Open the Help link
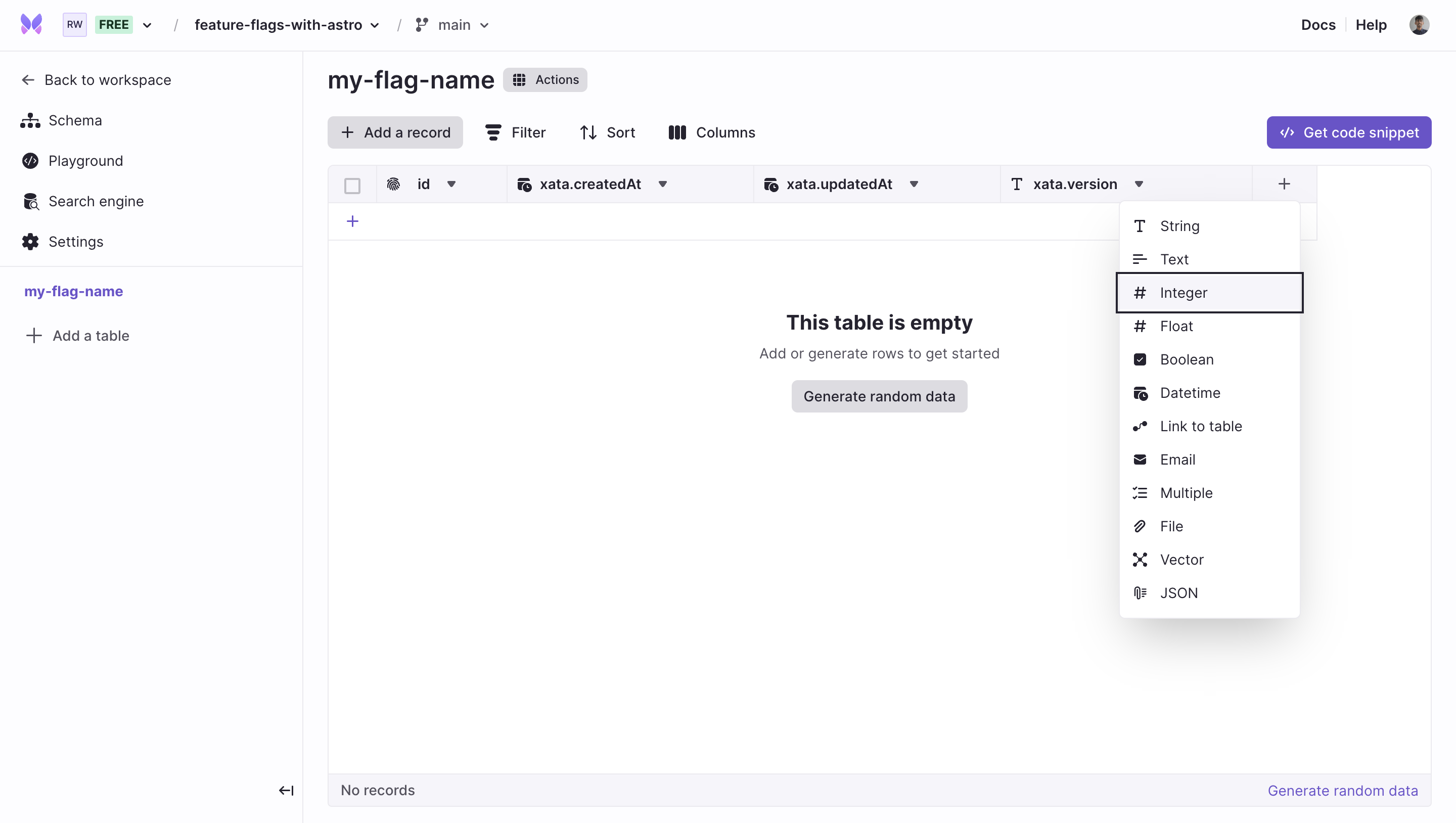Viewport: 1456px width, 823px height. coord(1371,25)
